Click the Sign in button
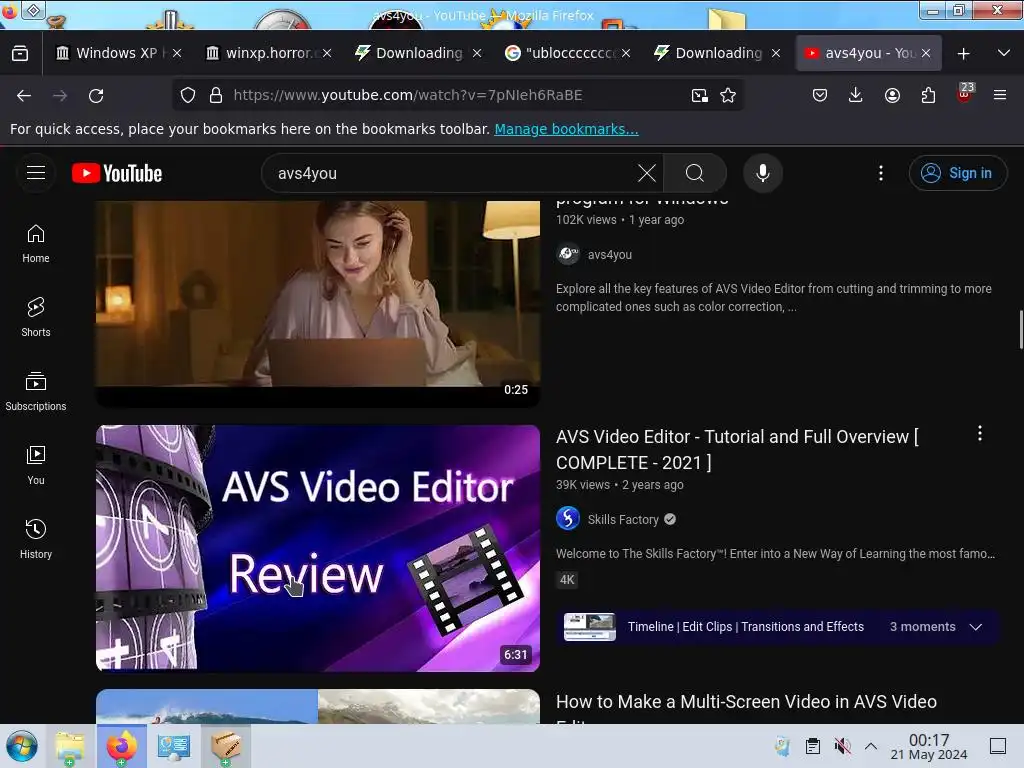The image size is (1024, 768). [x=958, y=173]
